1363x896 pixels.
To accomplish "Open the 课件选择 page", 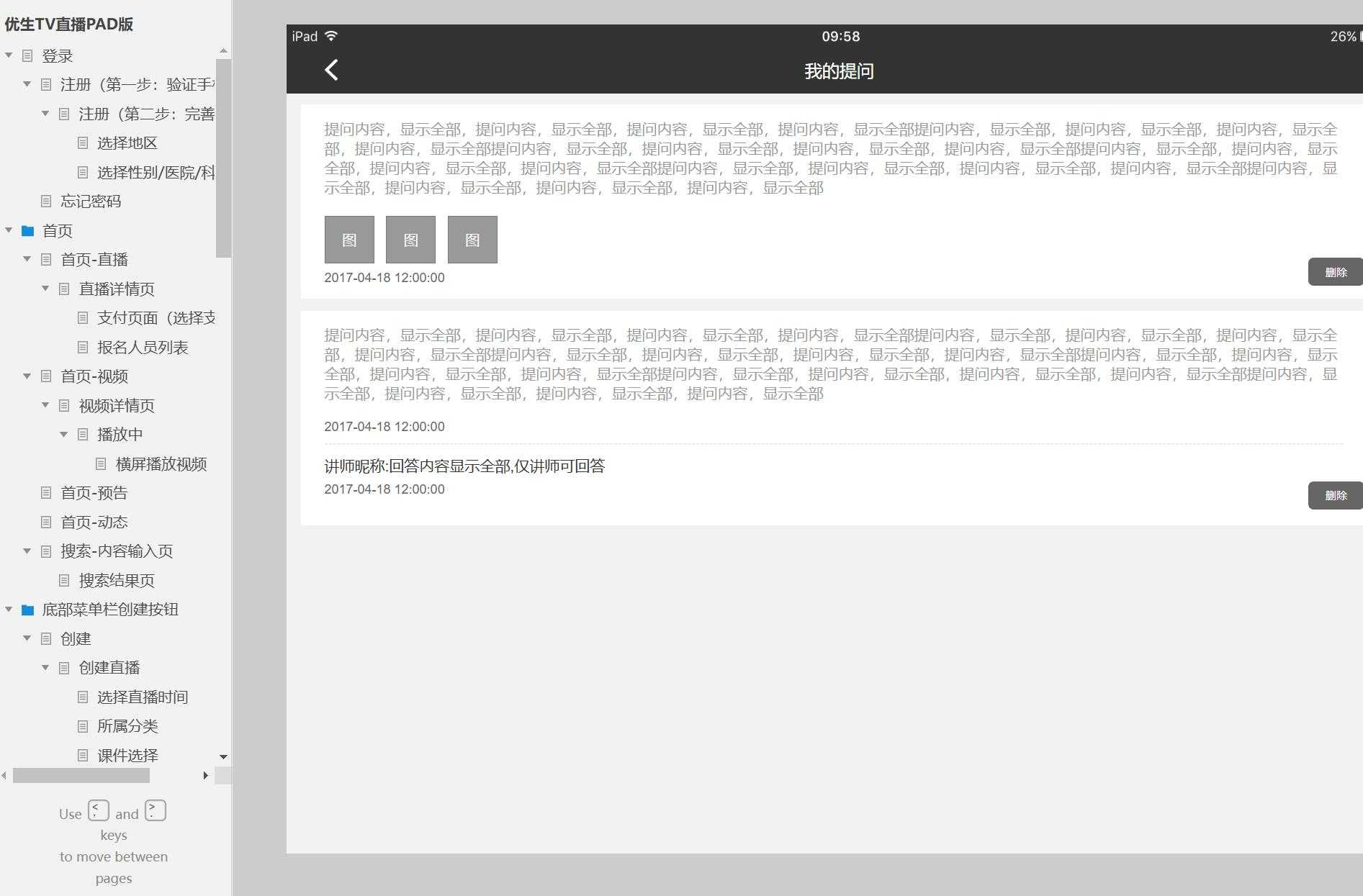I will point(127,755).
